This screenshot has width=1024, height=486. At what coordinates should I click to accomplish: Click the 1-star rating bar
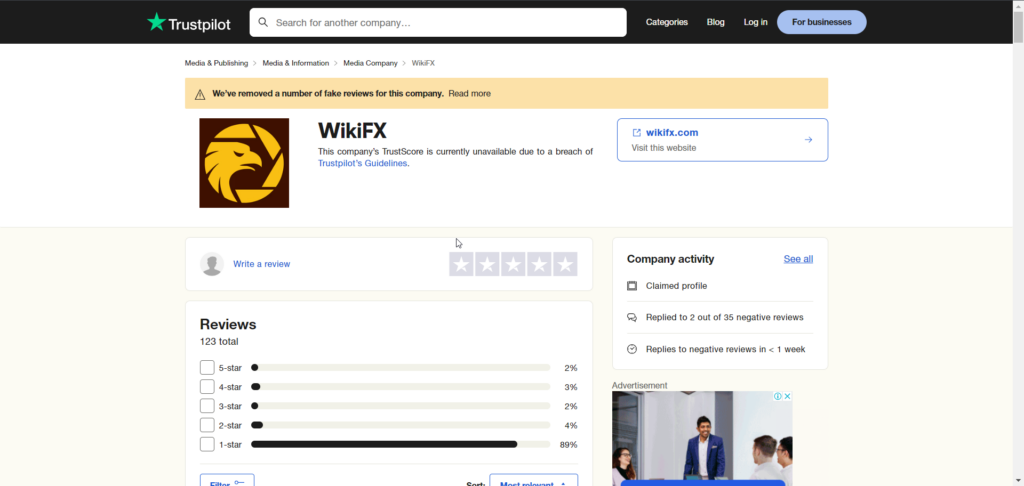tap(400, 444)
